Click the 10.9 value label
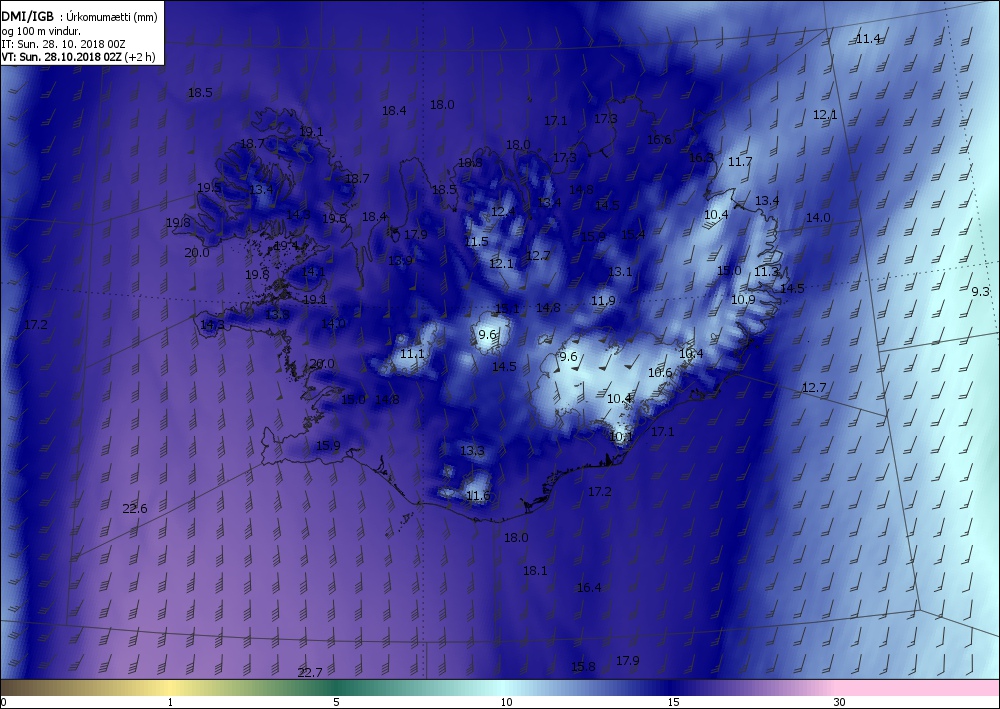Screen dimensions: 1000x709 click(743, 299)
